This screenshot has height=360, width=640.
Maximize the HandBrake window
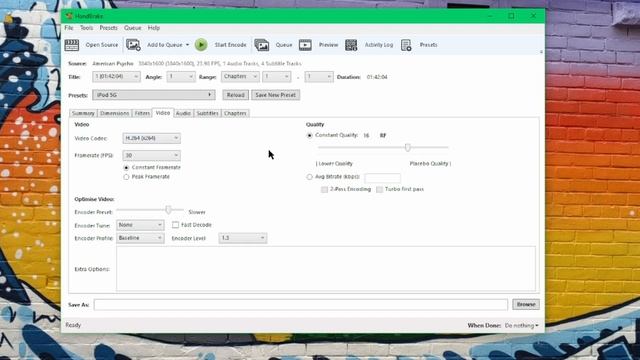point(511,16)
